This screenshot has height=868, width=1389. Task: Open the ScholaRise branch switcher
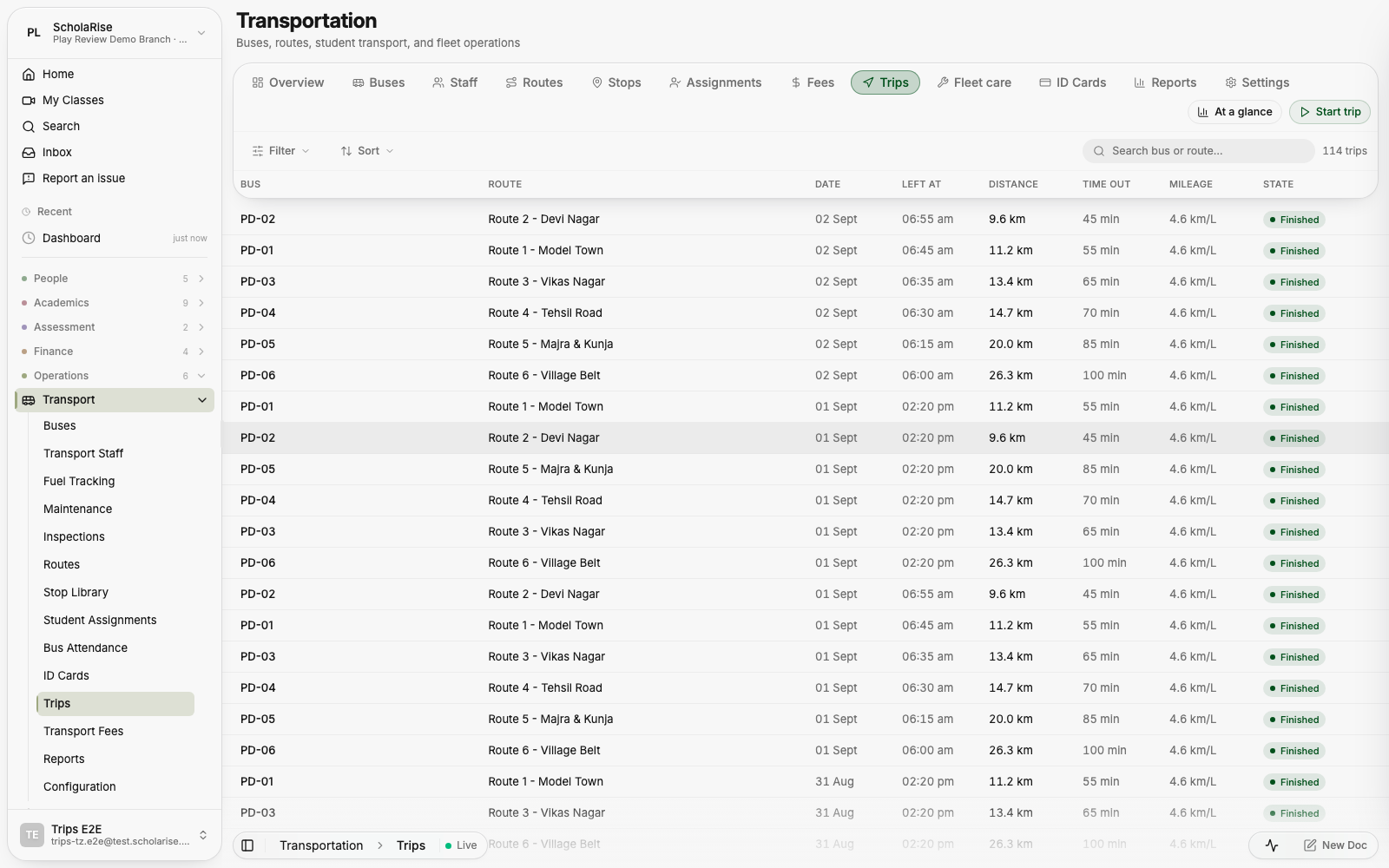[115, 33]
